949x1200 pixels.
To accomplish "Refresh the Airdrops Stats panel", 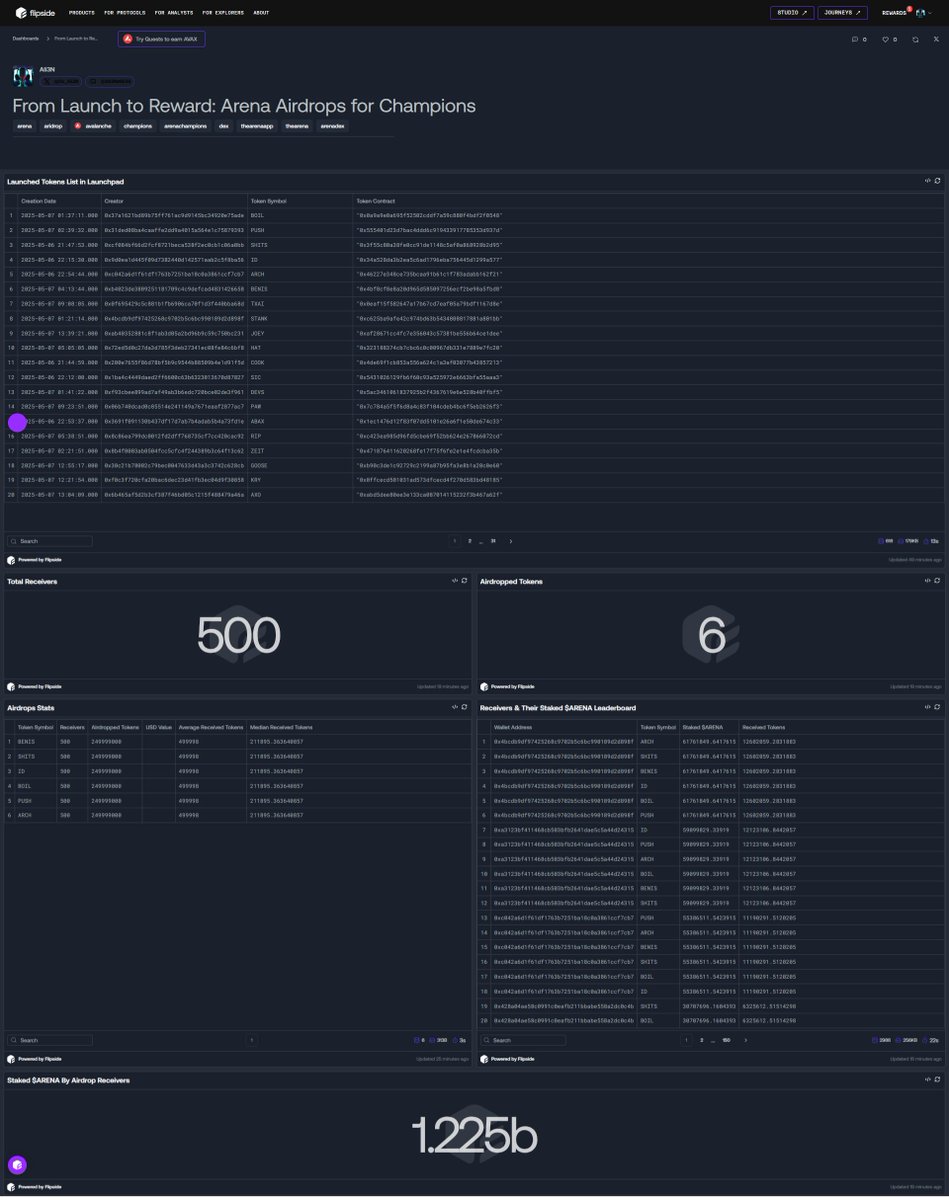I will pos(464,707).
